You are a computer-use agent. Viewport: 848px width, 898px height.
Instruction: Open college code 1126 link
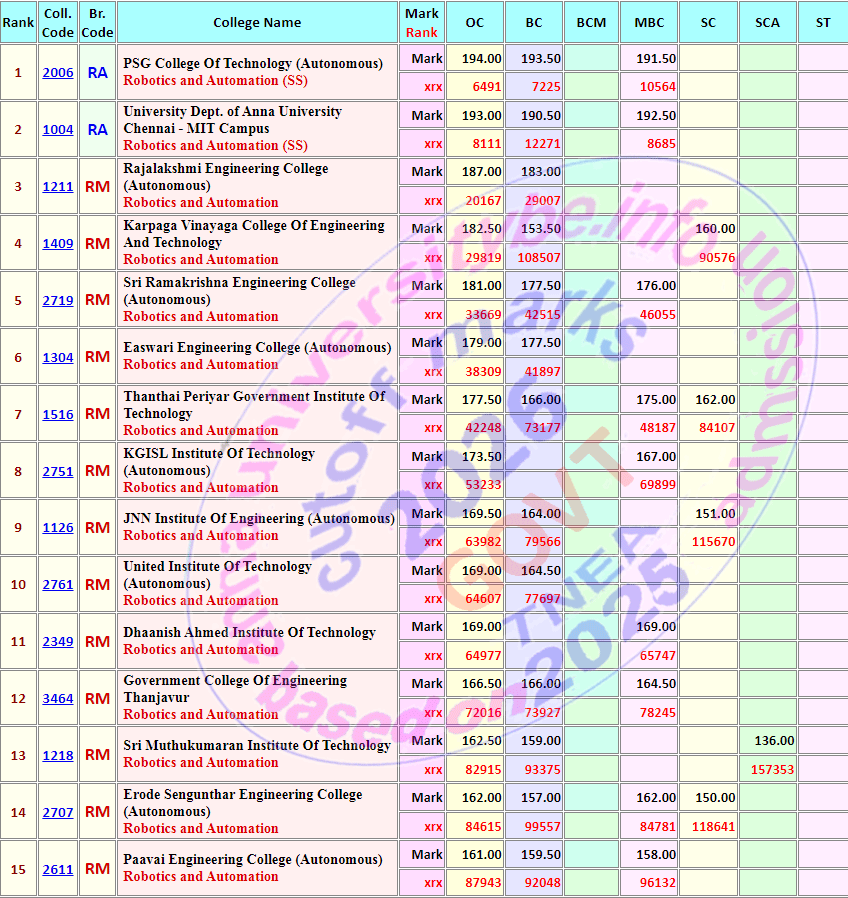(58, 527)
